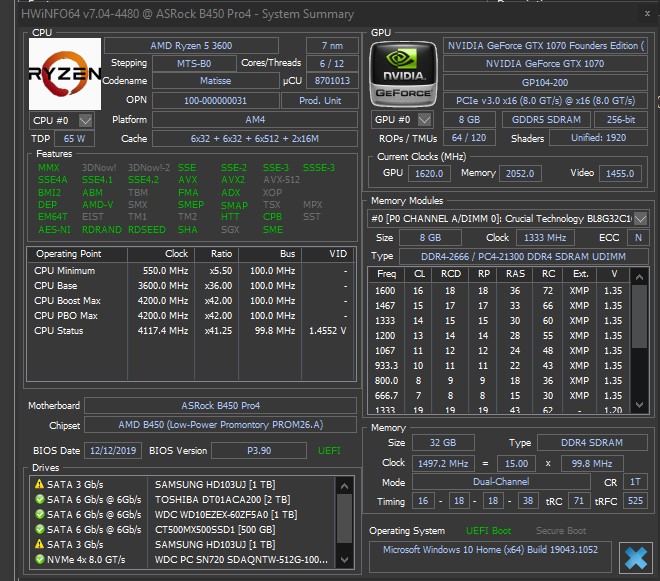
Task: Click the blue X close icon at bottom
Action: pyautogui.click(x=636, y=558)
